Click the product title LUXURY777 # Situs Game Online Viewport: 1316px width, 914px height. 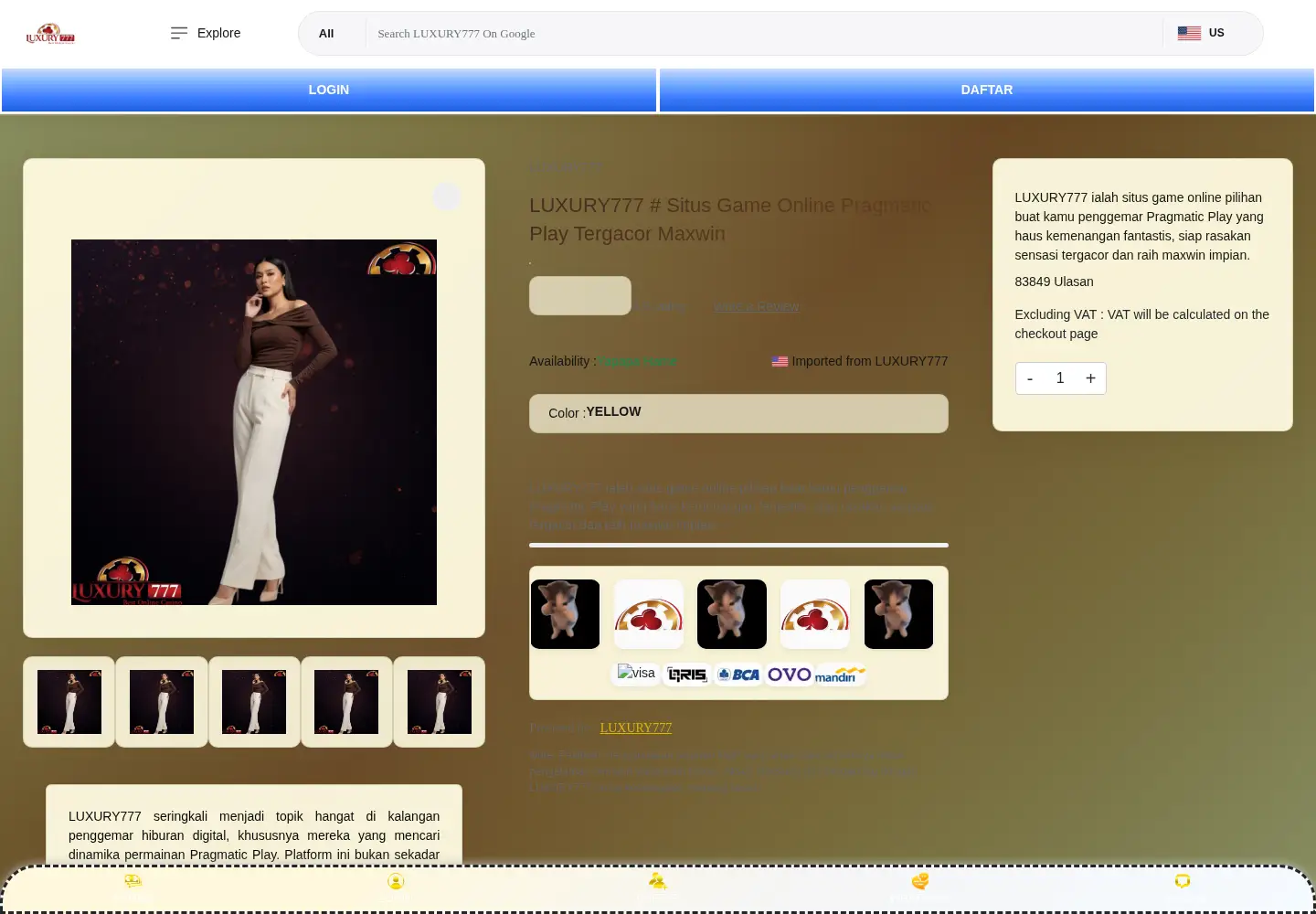click(x=730, y=219)
